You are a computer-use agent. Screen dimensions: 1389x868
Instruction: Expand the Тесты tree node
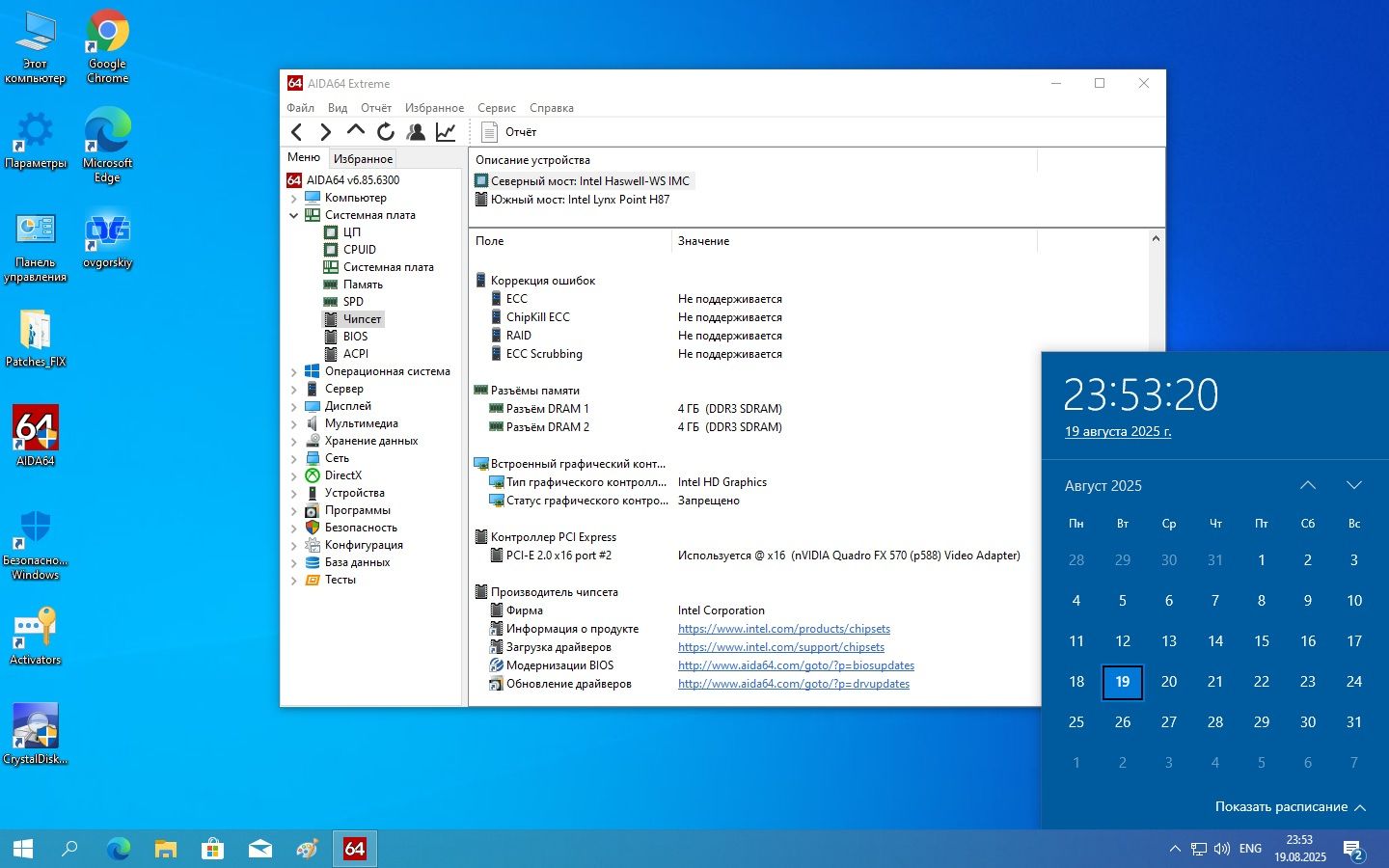294,580
